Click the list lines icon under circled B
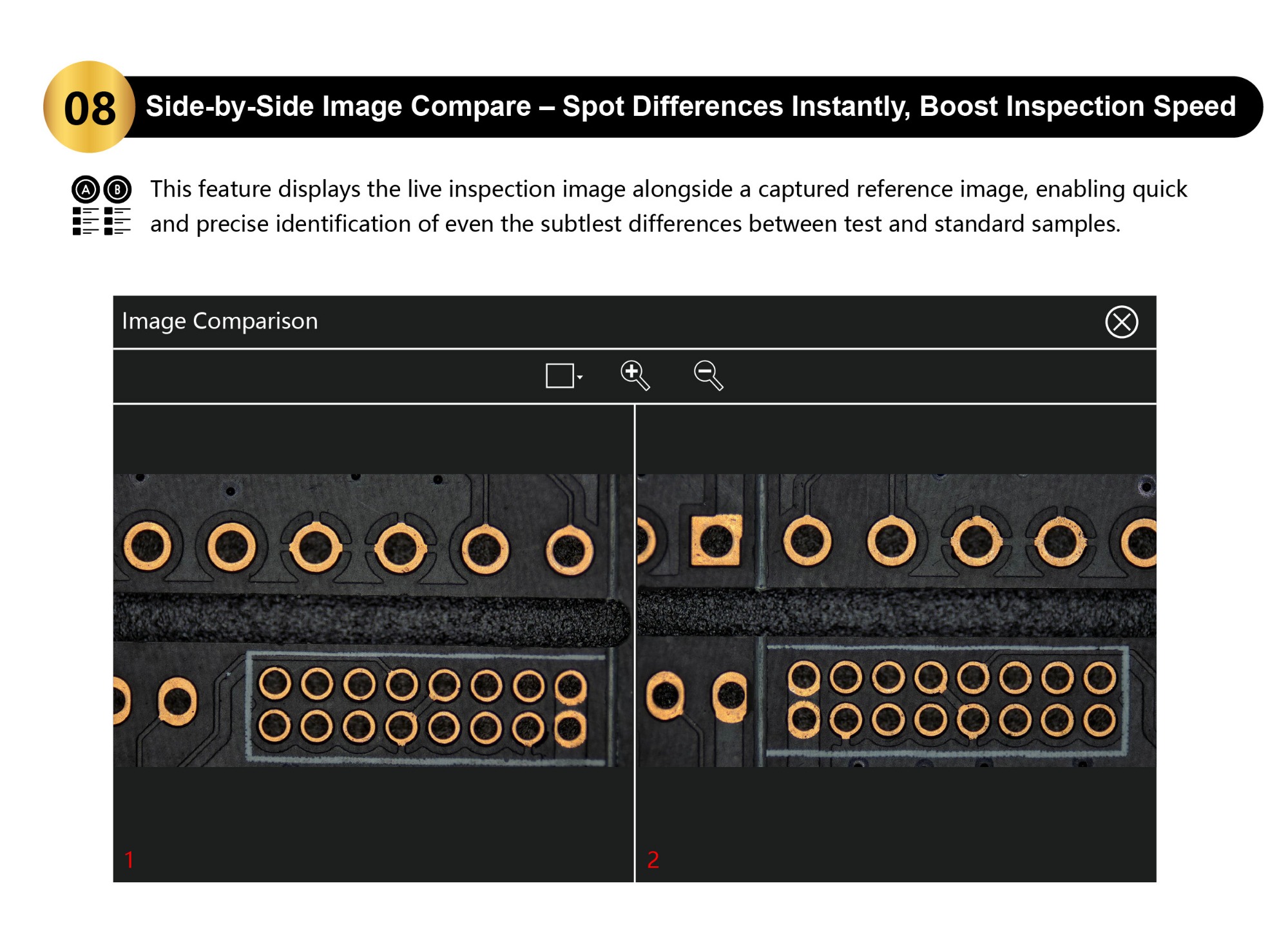 117,221
